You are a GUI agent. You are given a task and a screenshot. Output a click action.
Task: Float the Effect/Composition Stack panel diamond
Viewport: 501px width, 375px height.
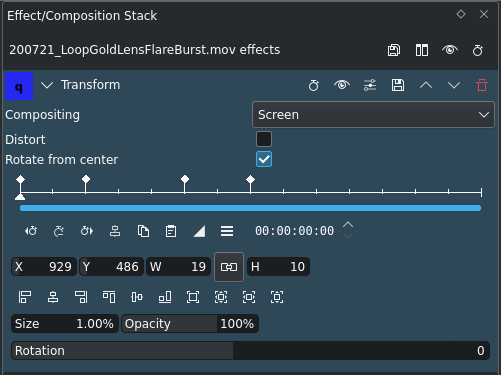click(x=461, y=14)
